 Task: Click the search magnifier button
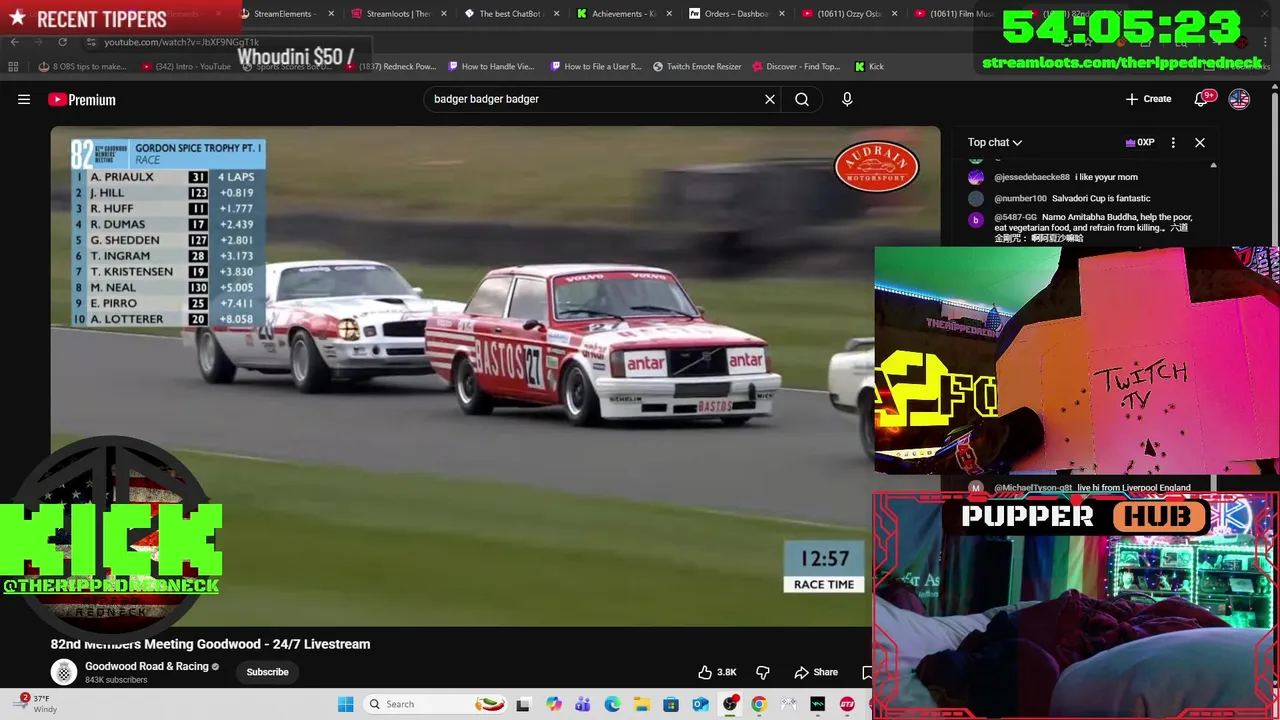[802, 99]
